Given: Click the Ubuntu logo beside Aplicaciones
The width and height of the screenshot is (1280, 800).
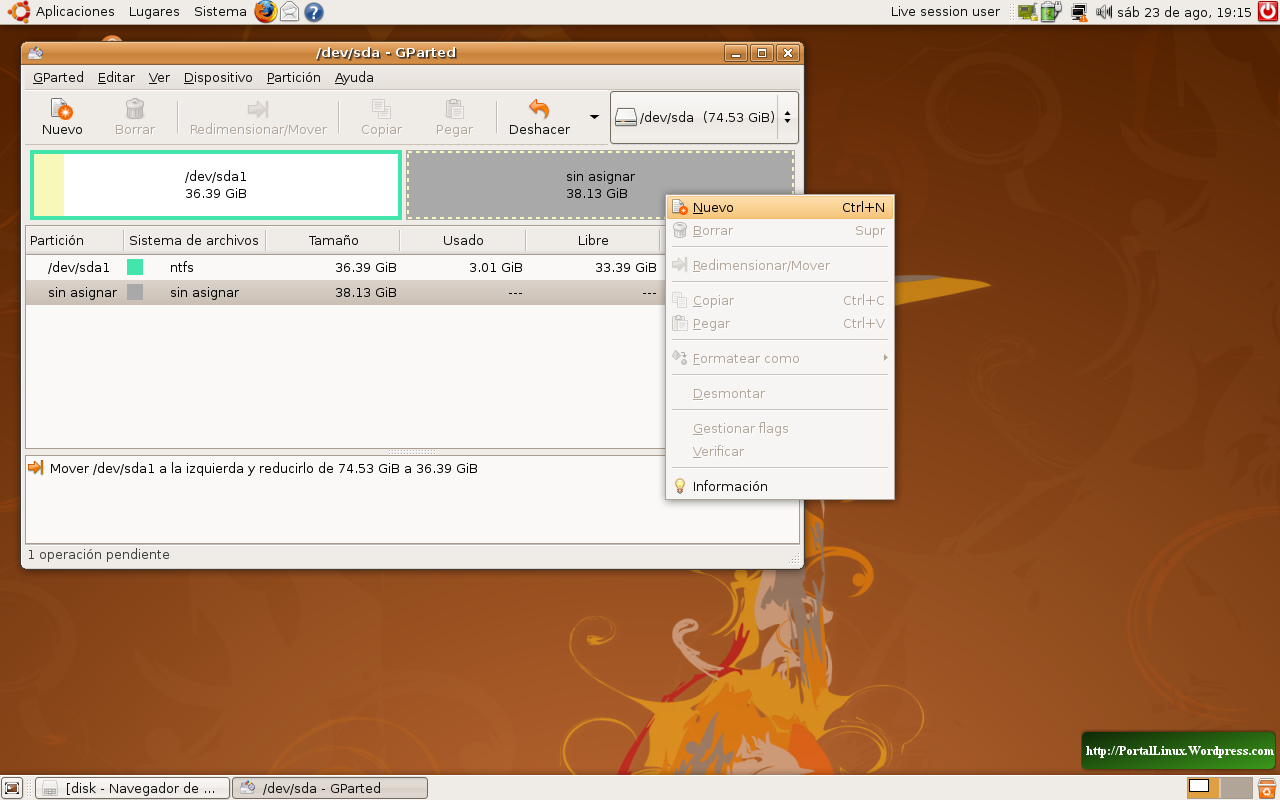Looking at the screenshot, I should [19, 12].
